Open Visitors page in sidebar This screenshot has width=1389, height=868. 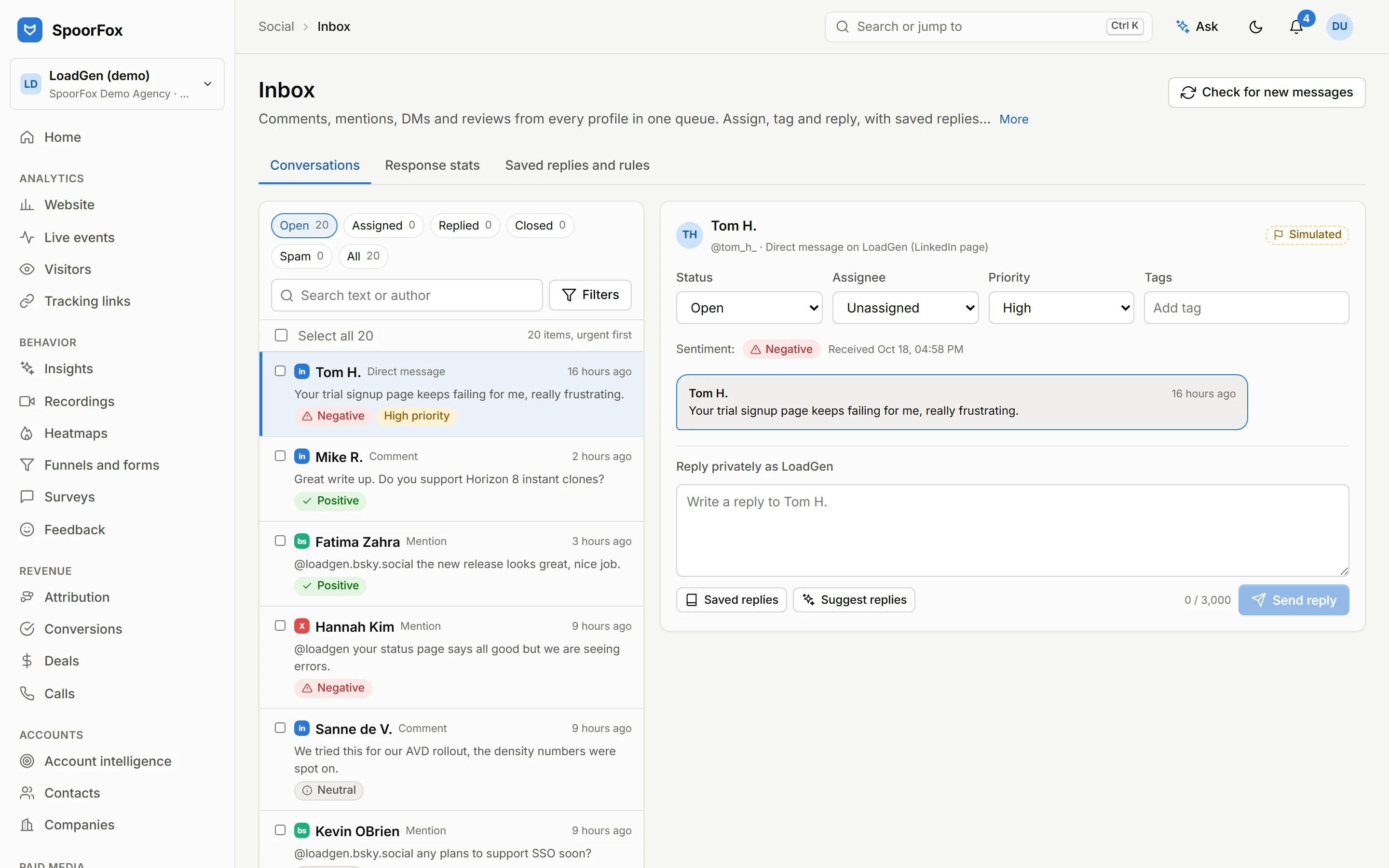point(117,269)
